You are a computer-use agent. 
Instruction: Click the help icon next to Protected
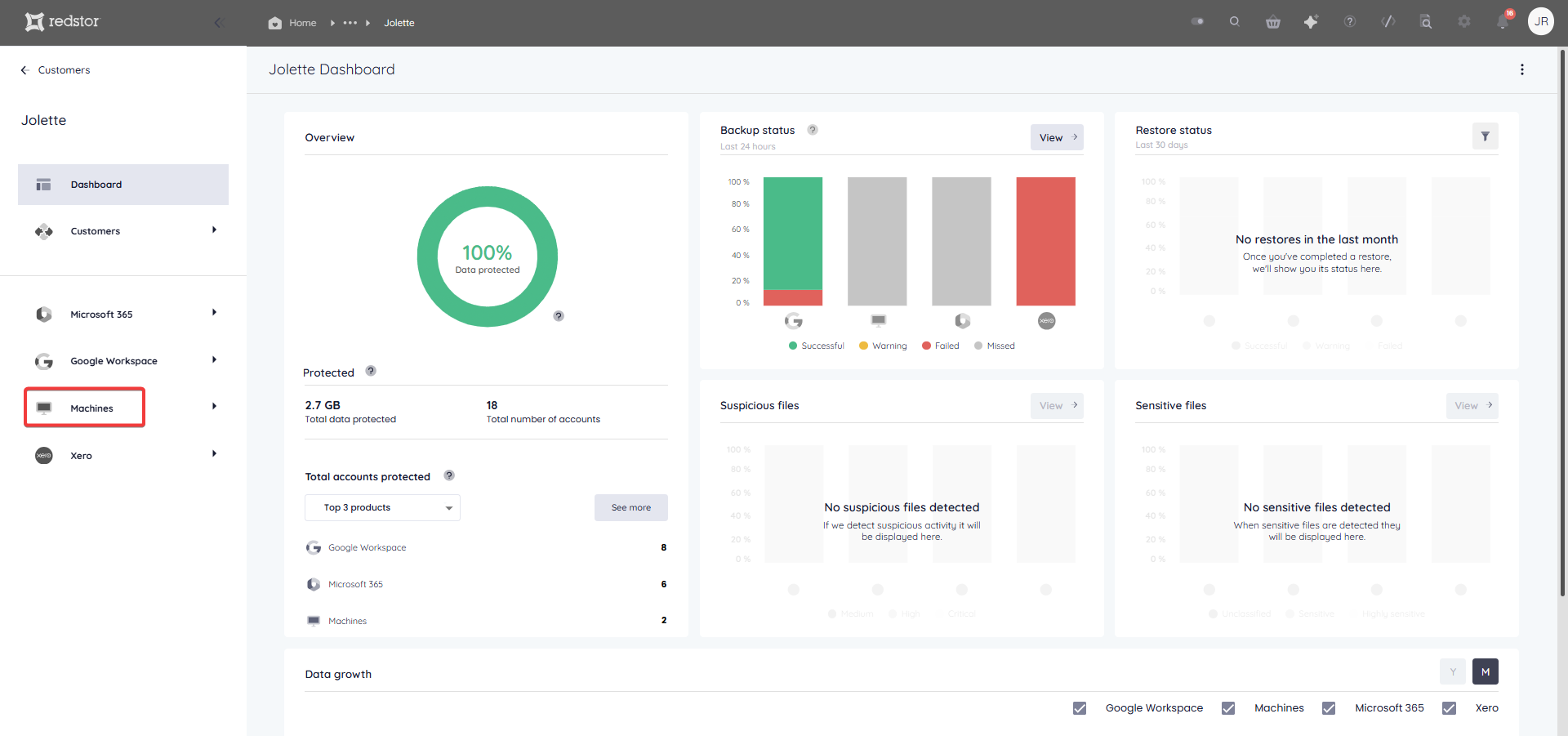coord(371,371)
